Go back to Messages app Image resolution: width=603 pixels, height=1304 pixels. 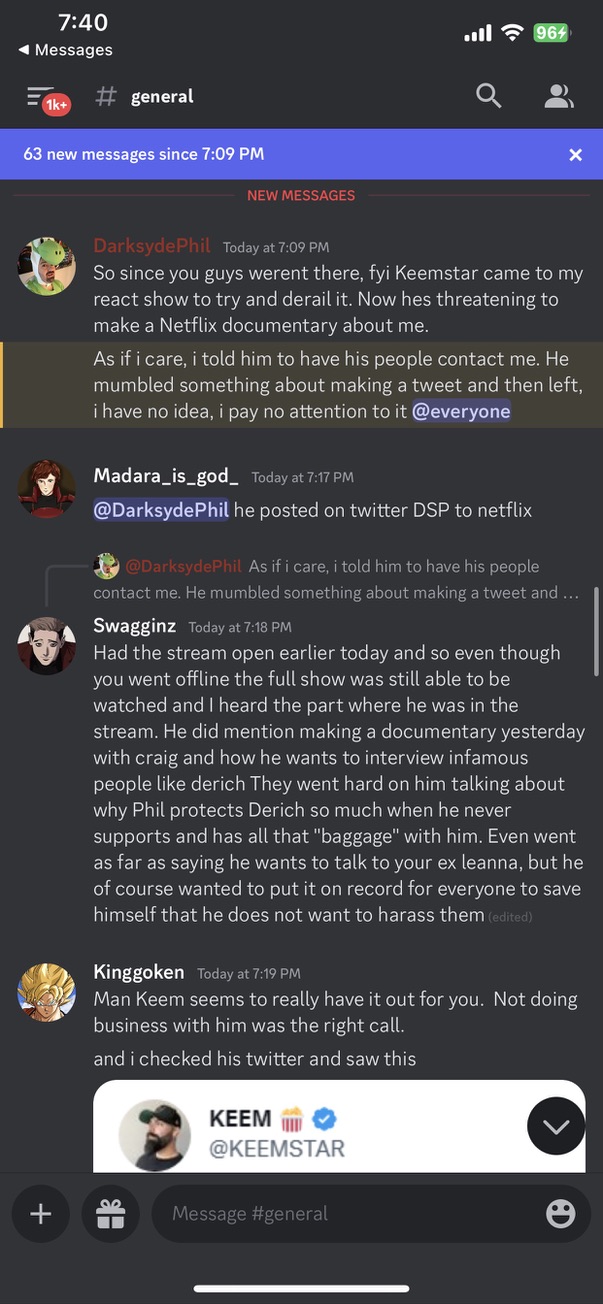click(x=65, y=50)
